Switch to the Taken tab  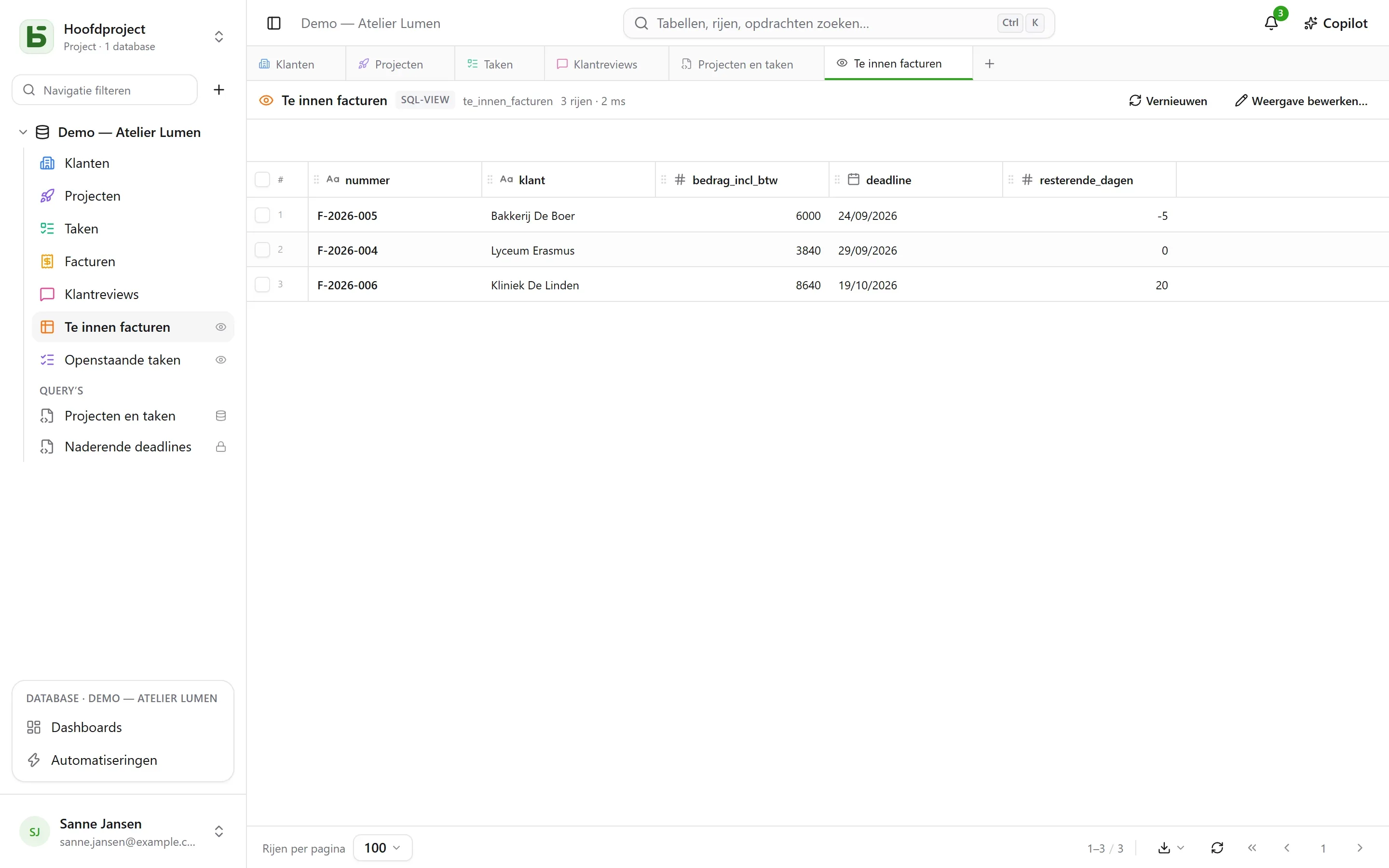[x=499, y=64]
